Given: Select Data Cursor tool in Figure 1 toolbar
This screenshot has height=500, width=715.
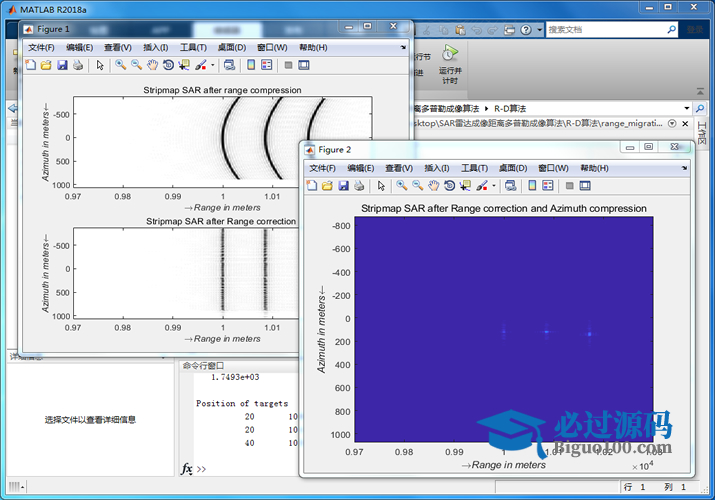Looking at the screenshot, I should [x=184, y=65].
